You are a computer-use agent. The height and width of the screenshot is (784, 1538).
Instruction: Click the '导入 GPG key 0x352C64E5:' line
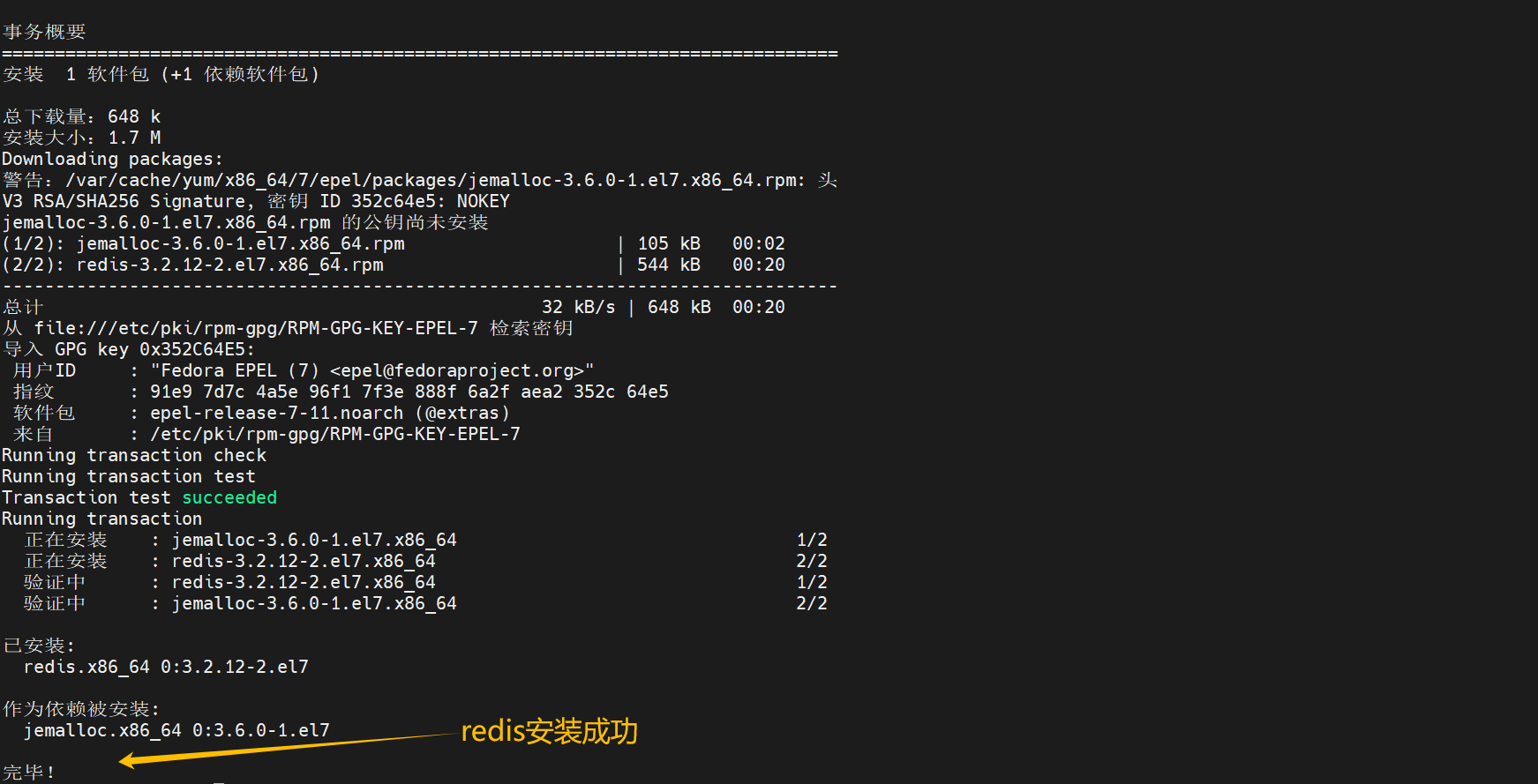coord(129,349)
